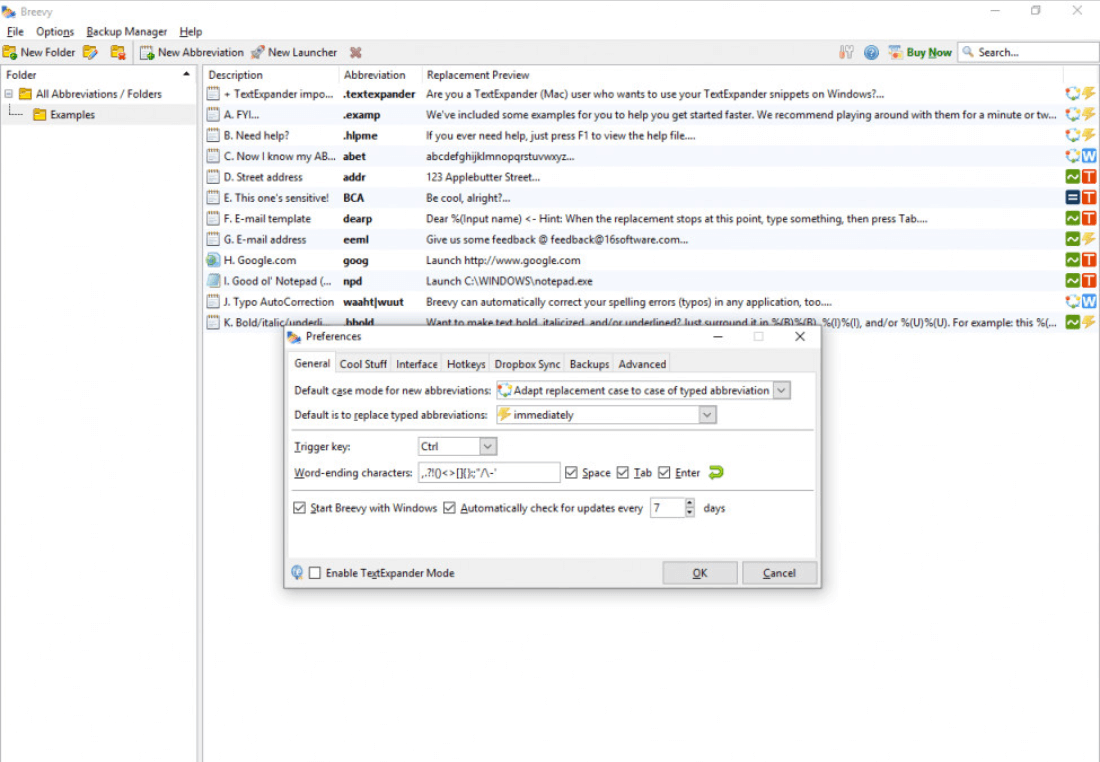
Task: Click the delete folder icon in toolbar
Action: coord(118,52)
